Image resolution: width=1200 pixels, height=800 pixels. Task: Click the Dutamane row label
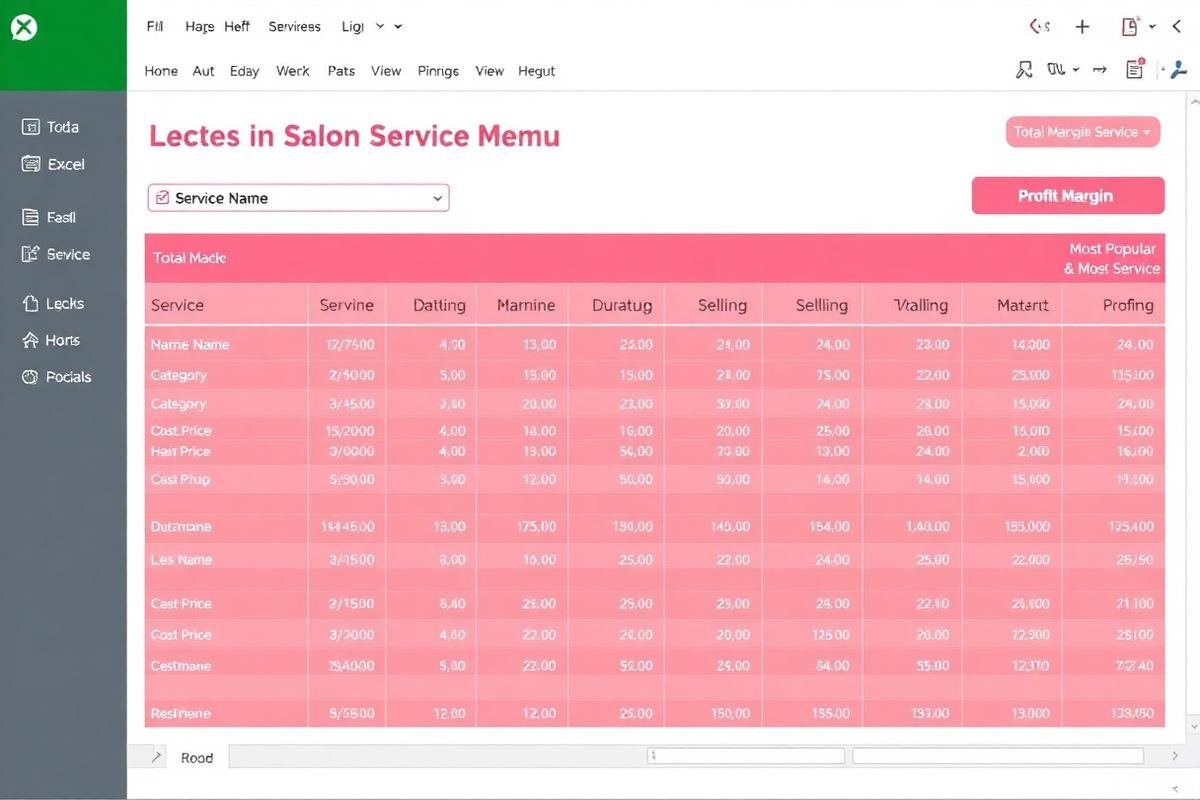pos(181,526)
